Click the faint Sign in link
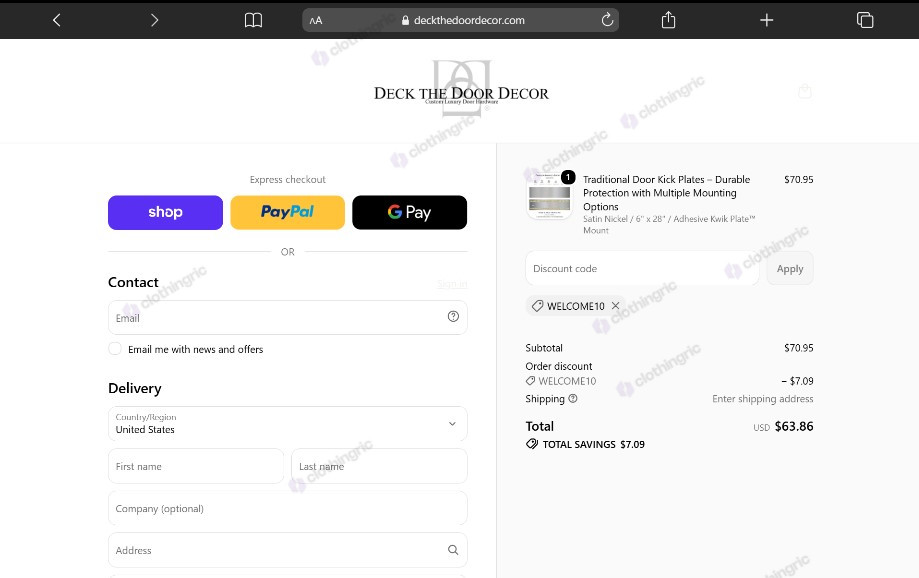The image size is (919, 578). (452, 284)
